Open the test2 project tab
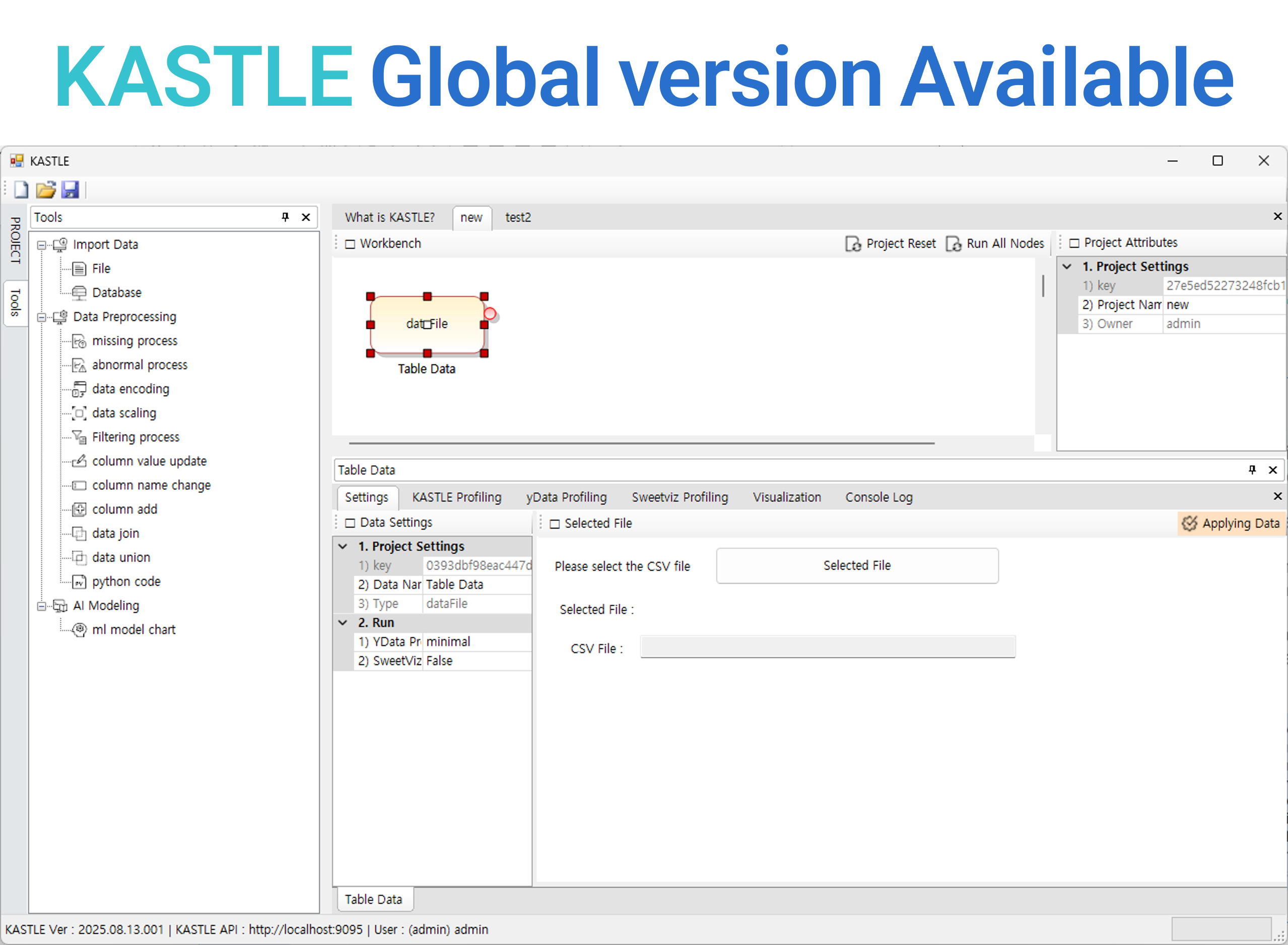The height and width of the screenshot is (945, 1288). point(518,217)
